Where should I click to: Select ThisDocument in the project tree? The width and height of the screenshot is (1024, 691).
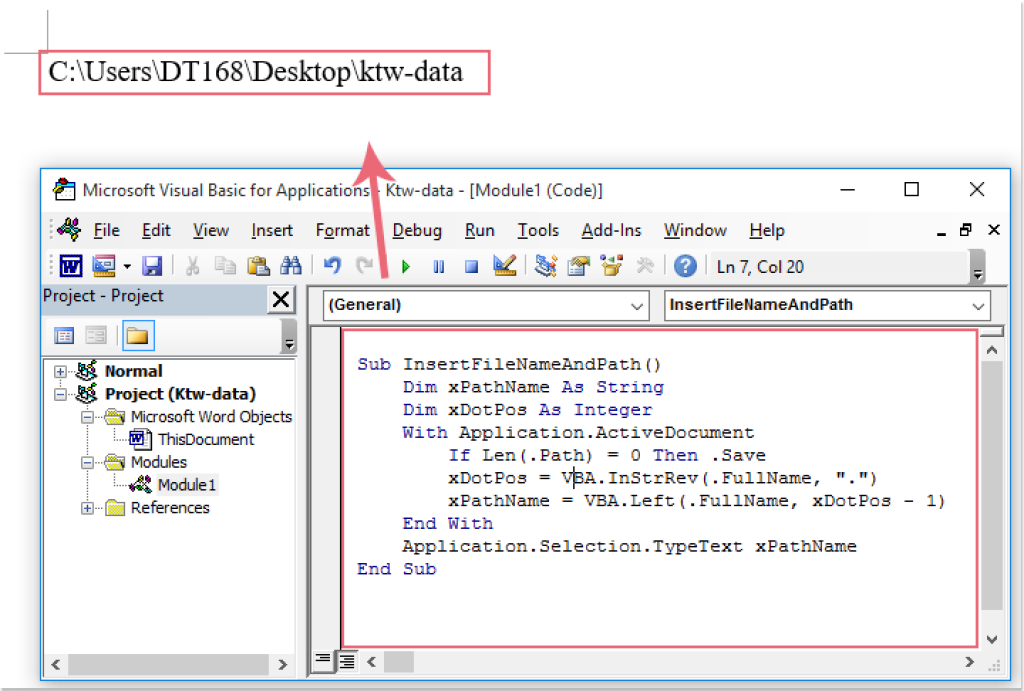point(205,439)
